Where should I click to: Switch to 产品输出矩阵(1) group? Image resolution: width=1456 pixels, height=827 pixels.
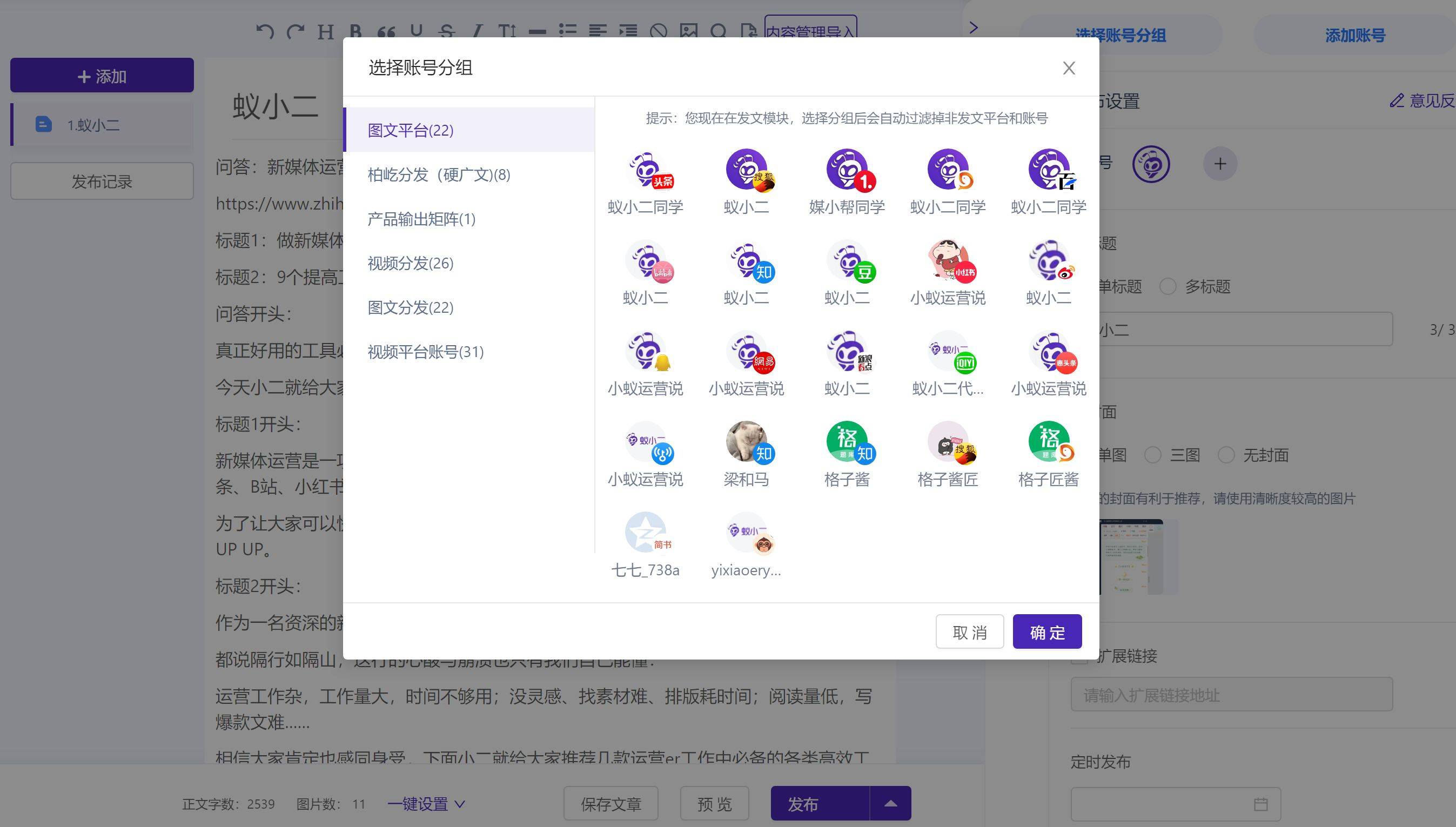pos(469,219)
